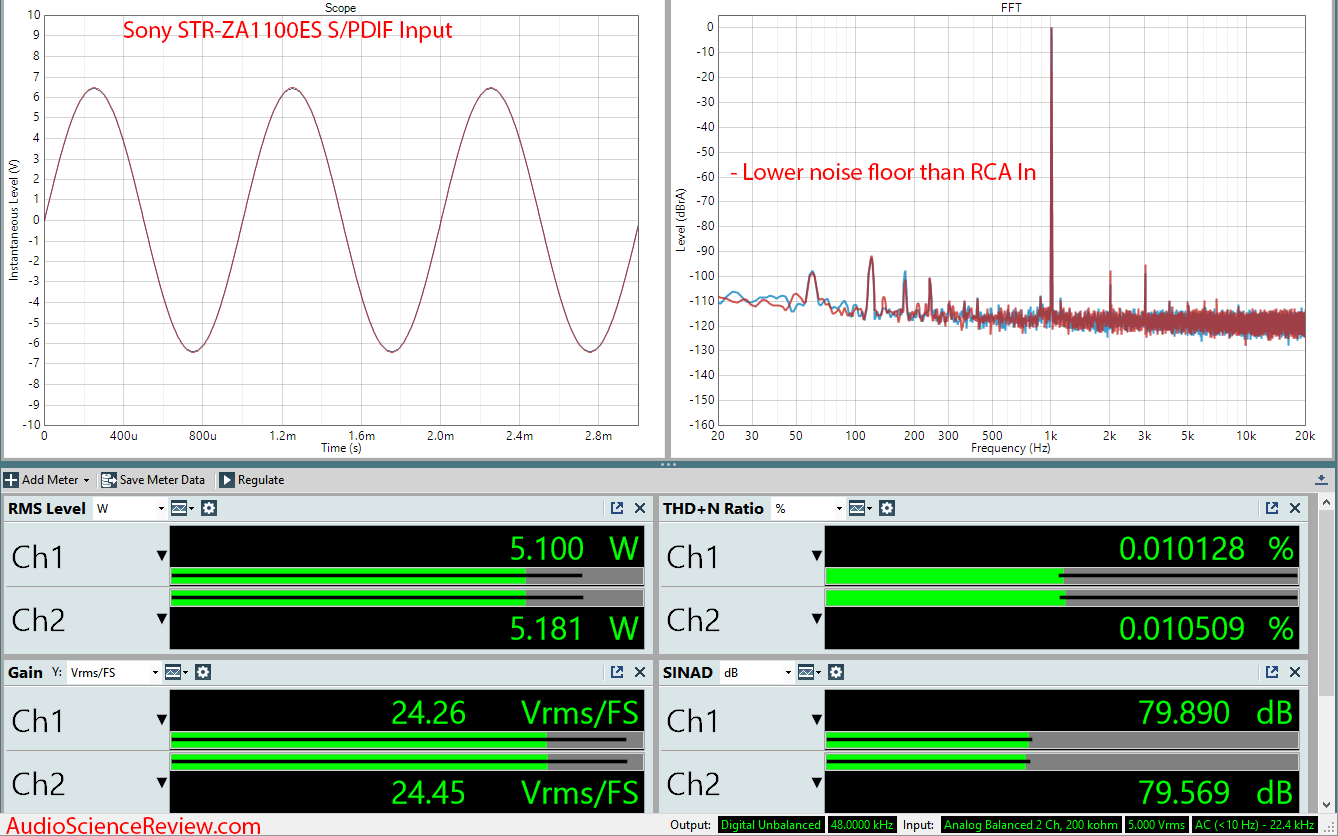Click SINAD Ch2 value 79.569 dB
The height and width of the screenshot is (836, 1338).
tap(1216, 792)
